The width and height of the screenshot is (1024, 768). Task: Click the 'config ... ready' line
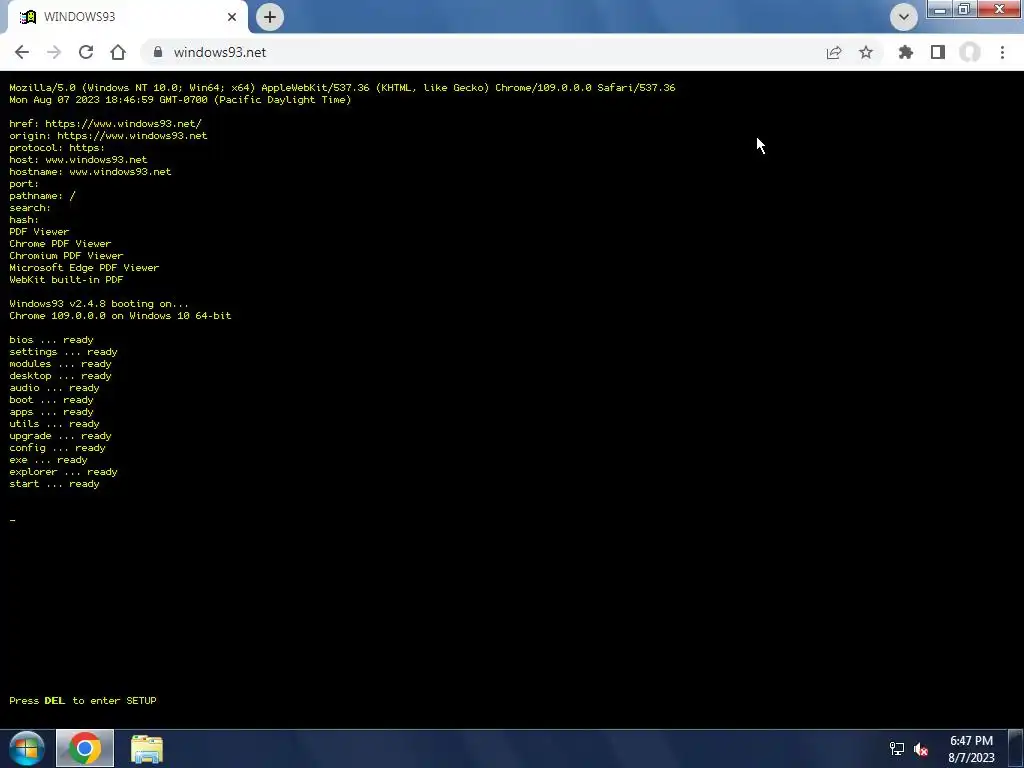[57, 448]
